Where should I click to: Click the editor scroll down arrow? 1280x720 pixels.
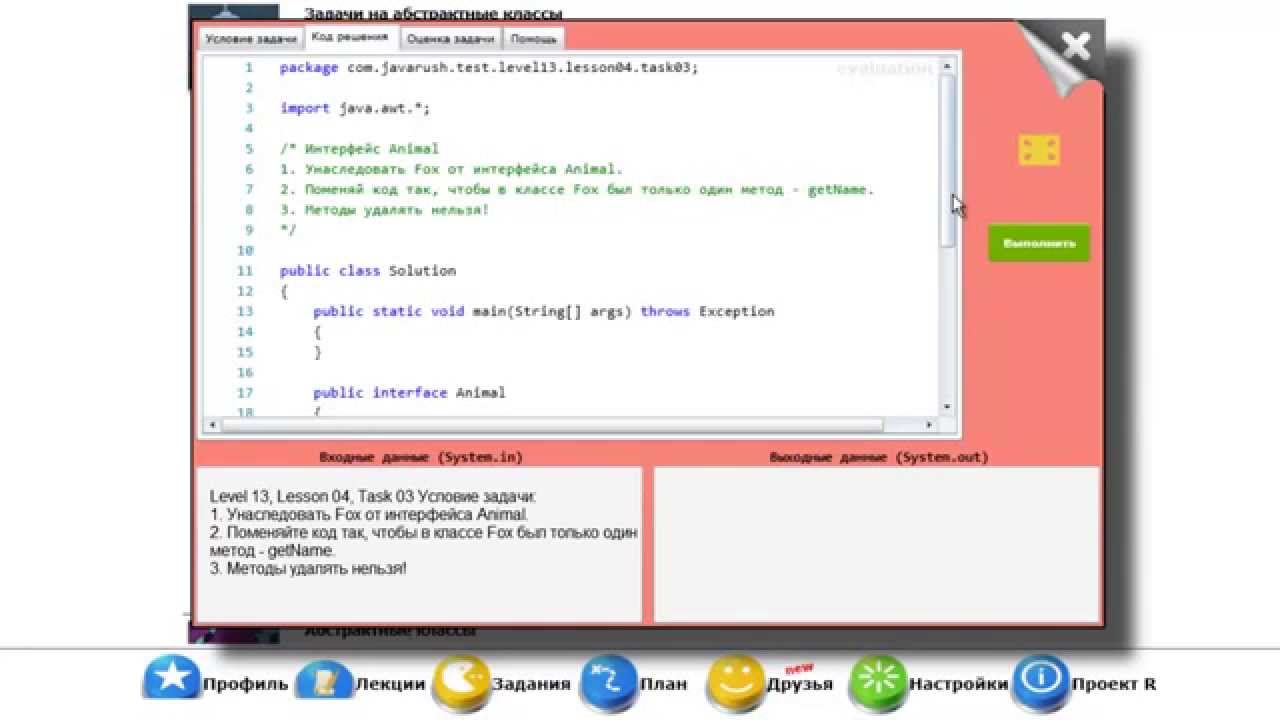[x=948, y=406]
